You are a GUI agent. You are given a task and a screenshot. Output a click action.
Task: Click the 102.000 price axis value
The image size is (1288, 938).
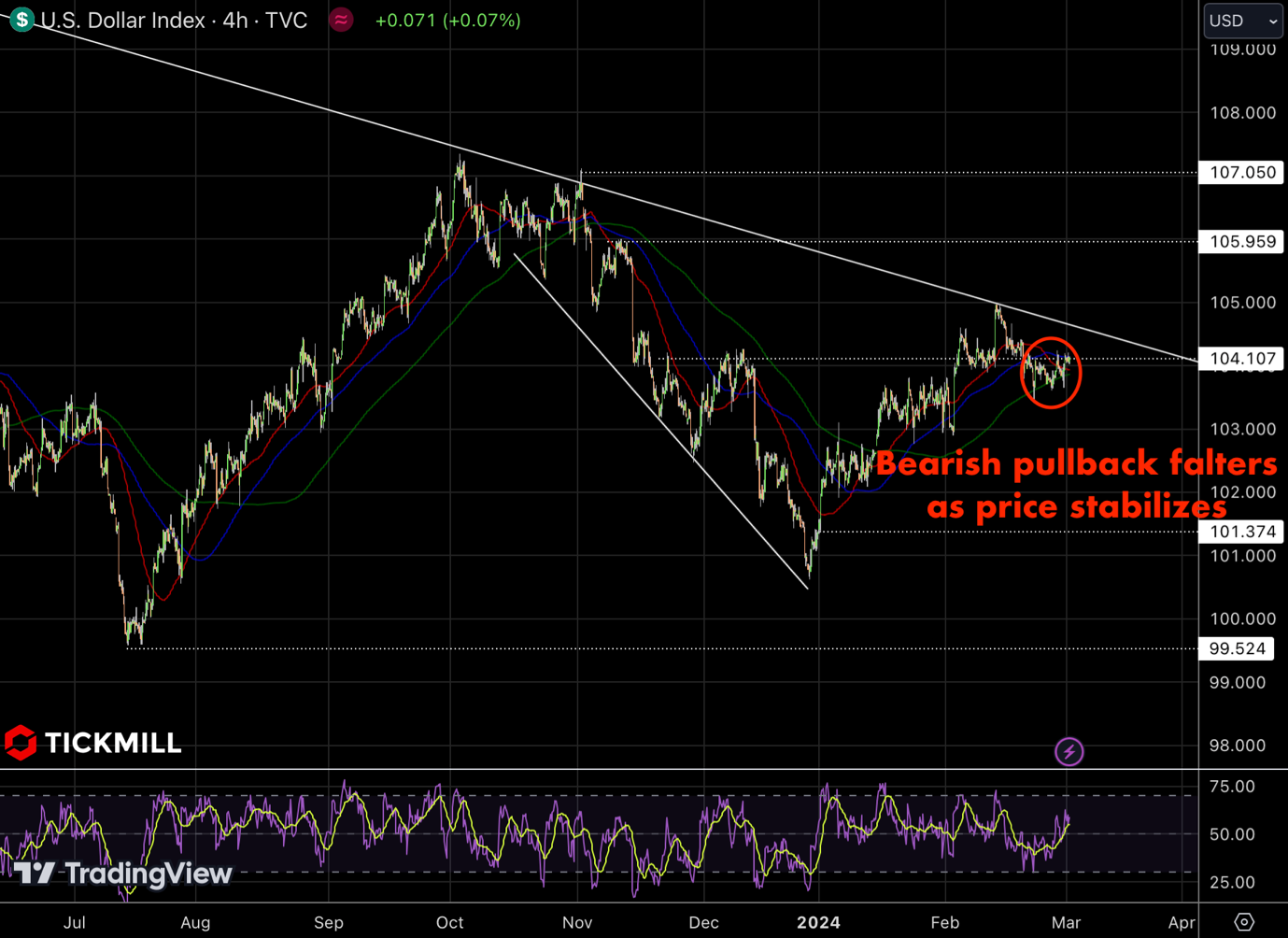pyautogui.click(x=1242, y=492)
